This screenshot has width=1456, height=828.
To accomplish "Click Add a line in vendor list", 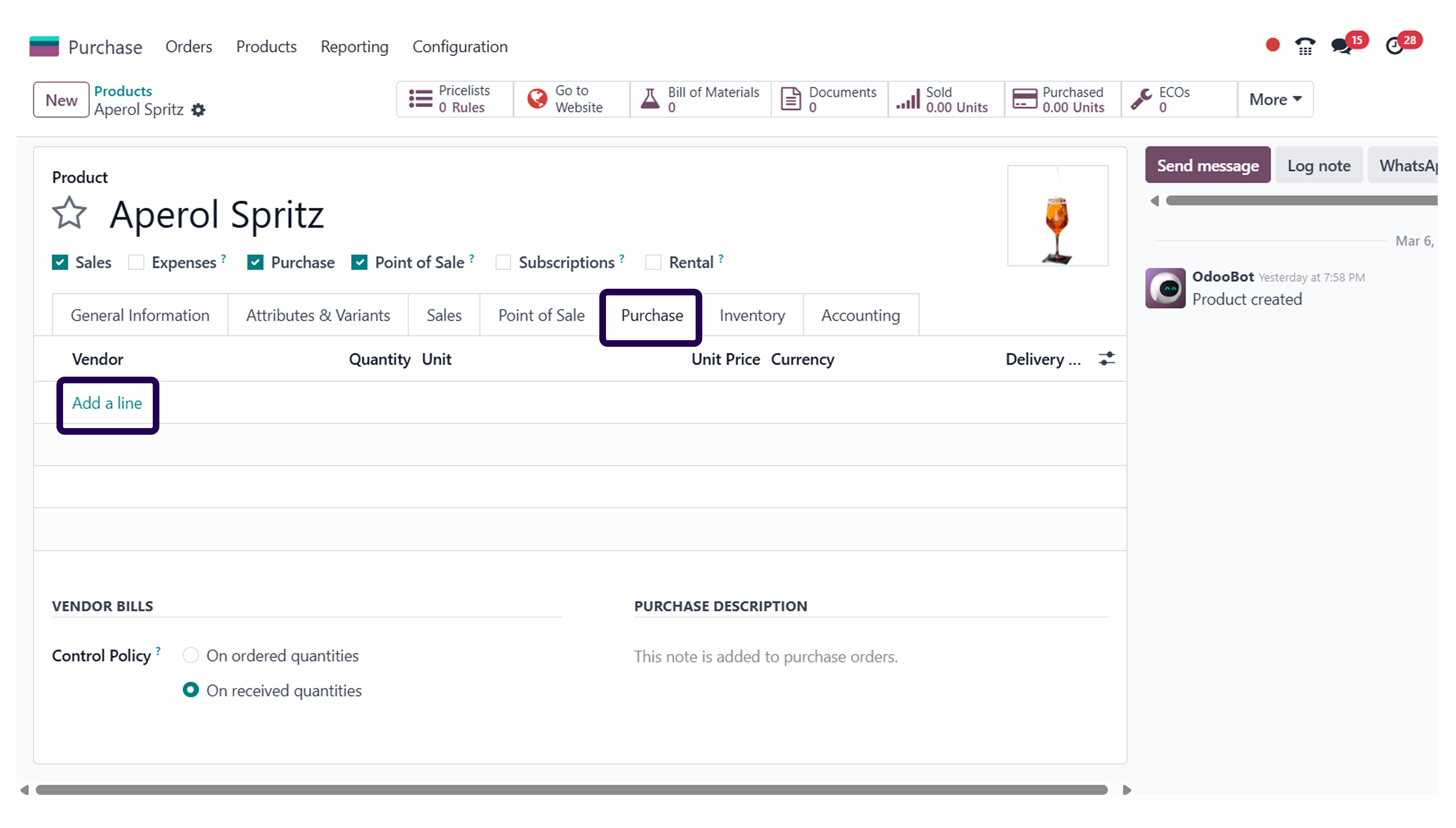I will [107, 403].
